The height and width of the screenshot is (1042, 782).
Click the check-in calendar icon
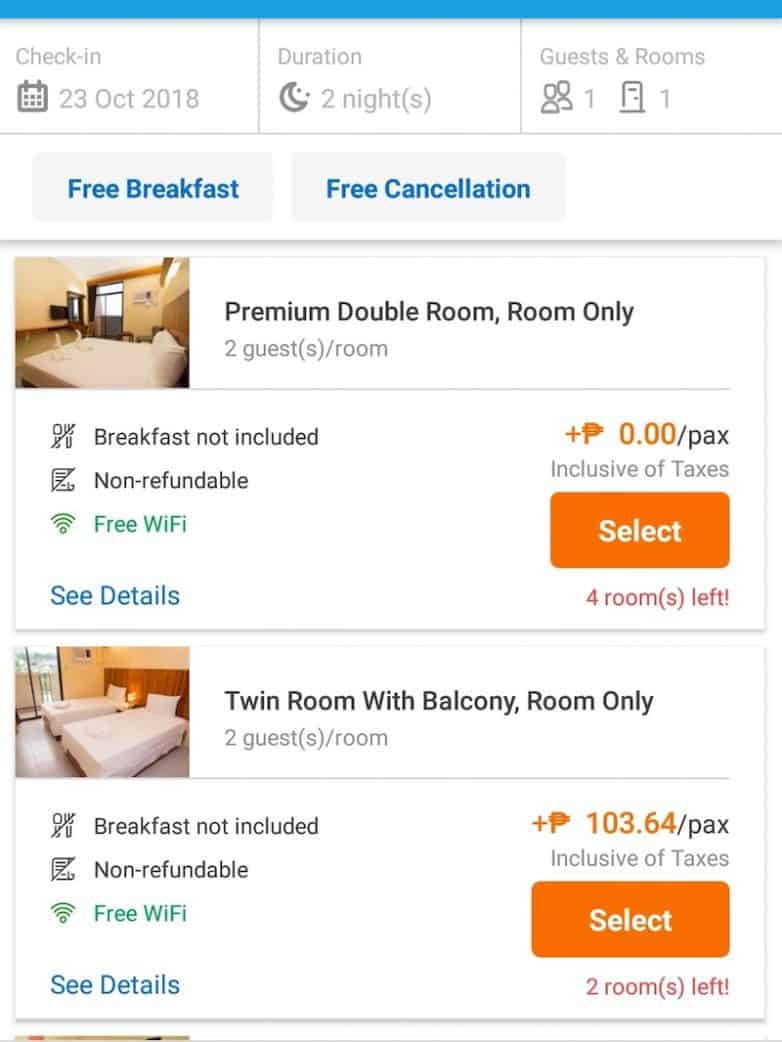(x=33, y=98)
